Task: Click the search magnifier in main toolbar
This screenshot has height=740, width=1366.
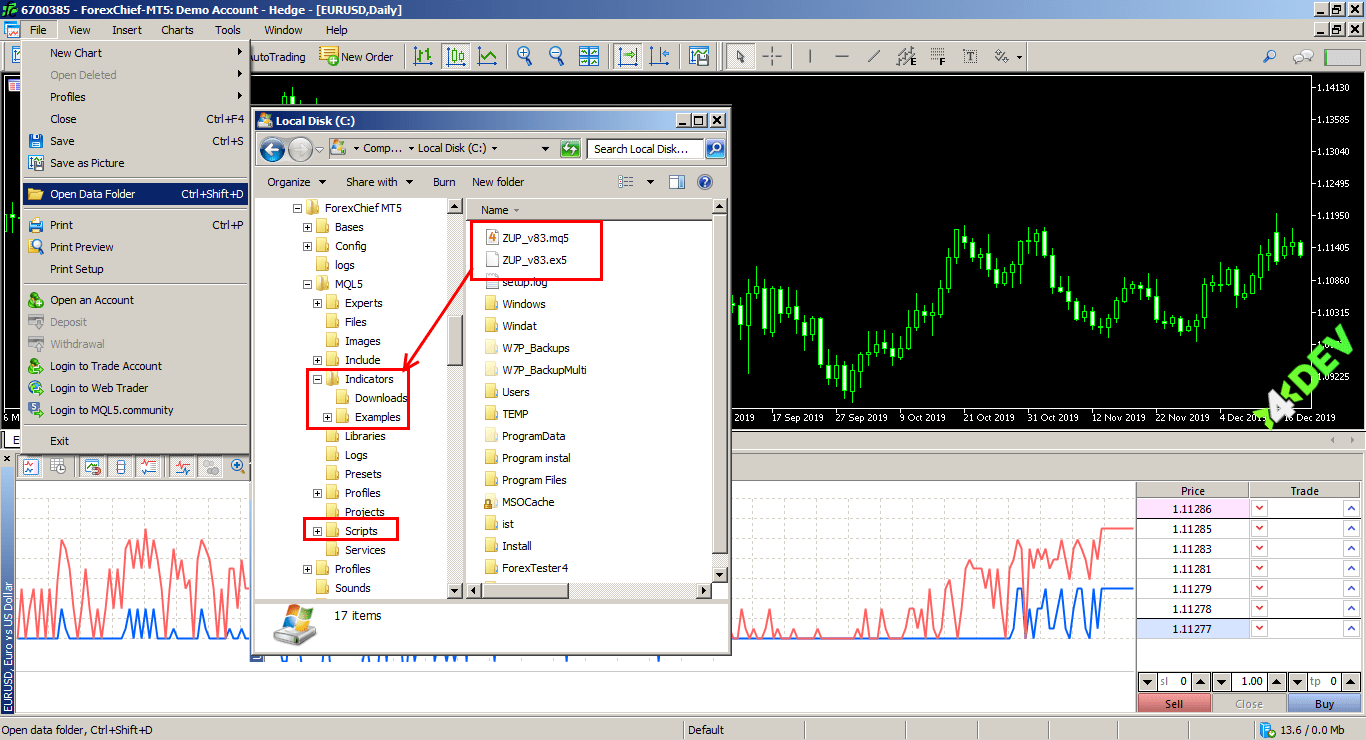Action: tap(1270, 57)
